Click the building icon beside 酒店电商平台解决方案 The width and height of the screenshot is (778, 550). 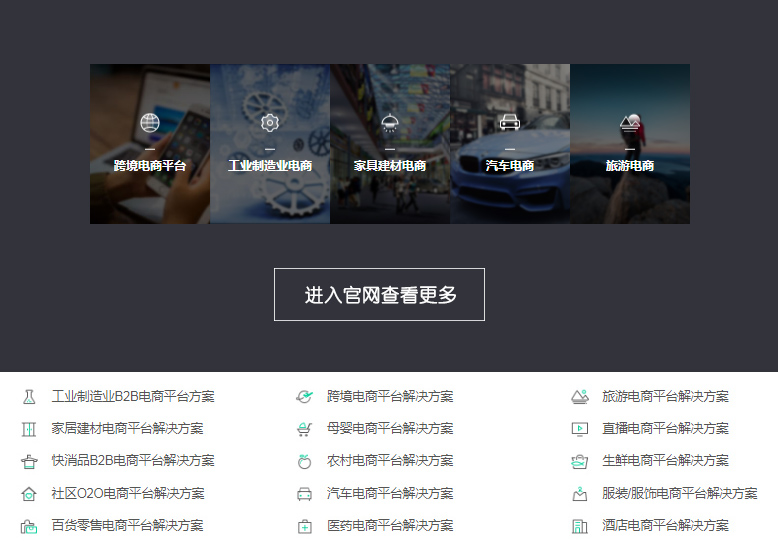[580, 526]
